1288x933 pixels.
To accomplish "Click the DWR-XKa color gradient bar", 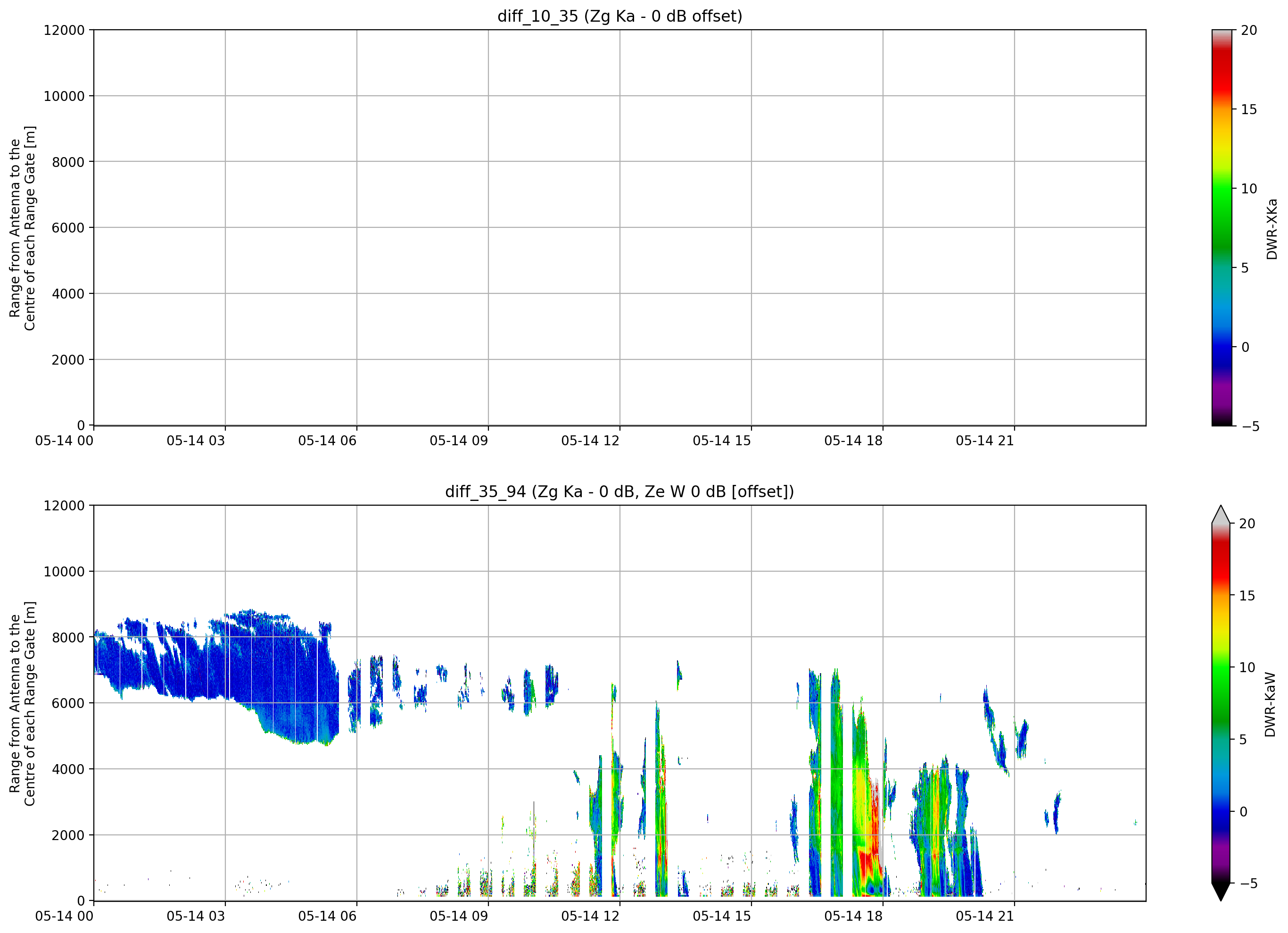I will point(1222,227).
